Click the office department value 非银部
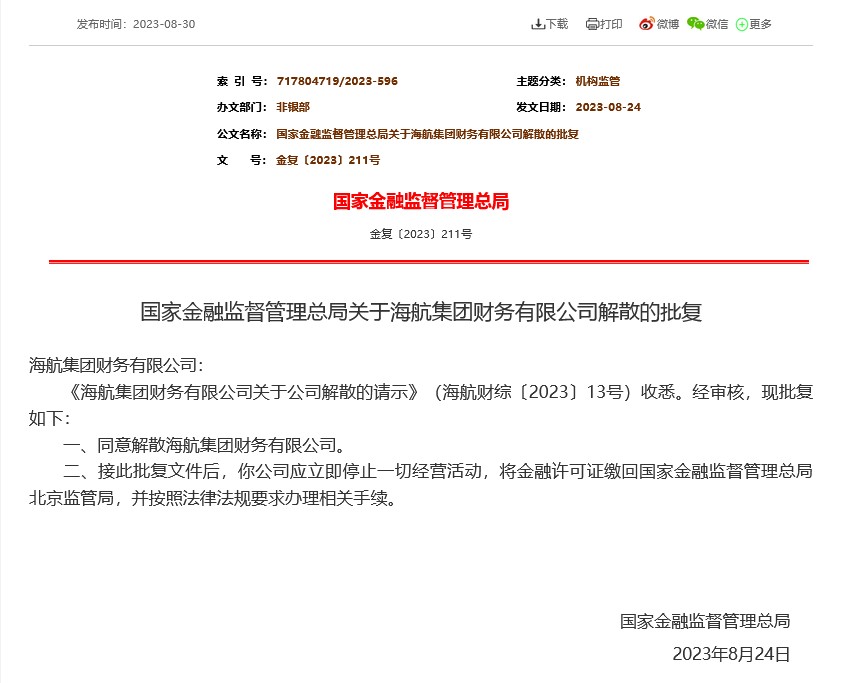The width and height of the screenshot is (841, 683). (293, 107)
